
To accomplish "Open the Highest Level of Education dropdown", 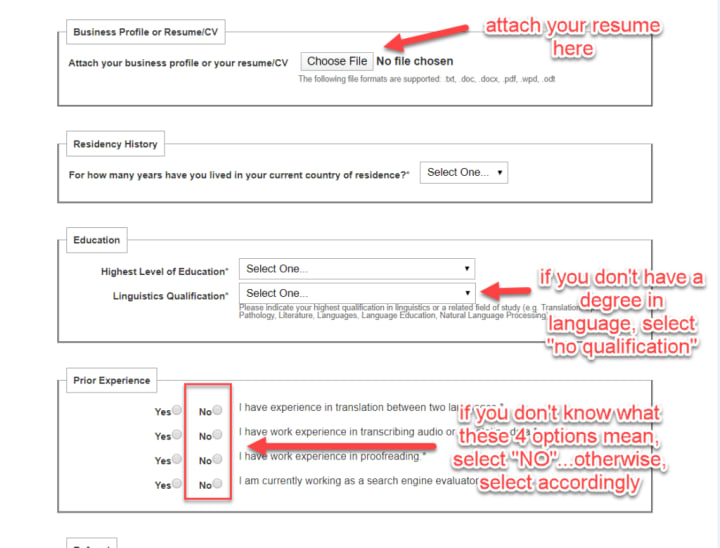I will tap(357, 269).
